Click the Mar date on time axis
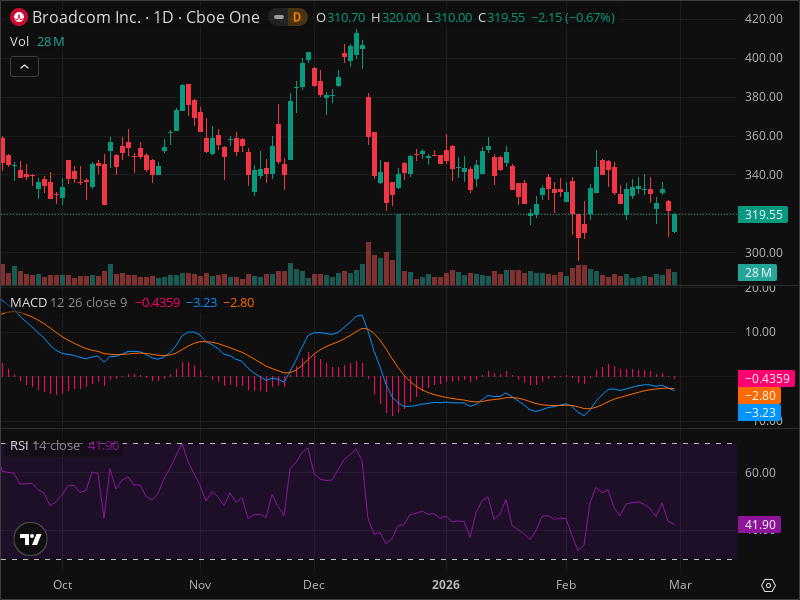The width and height of the screenshot is (800, 600). coord(681,585)
